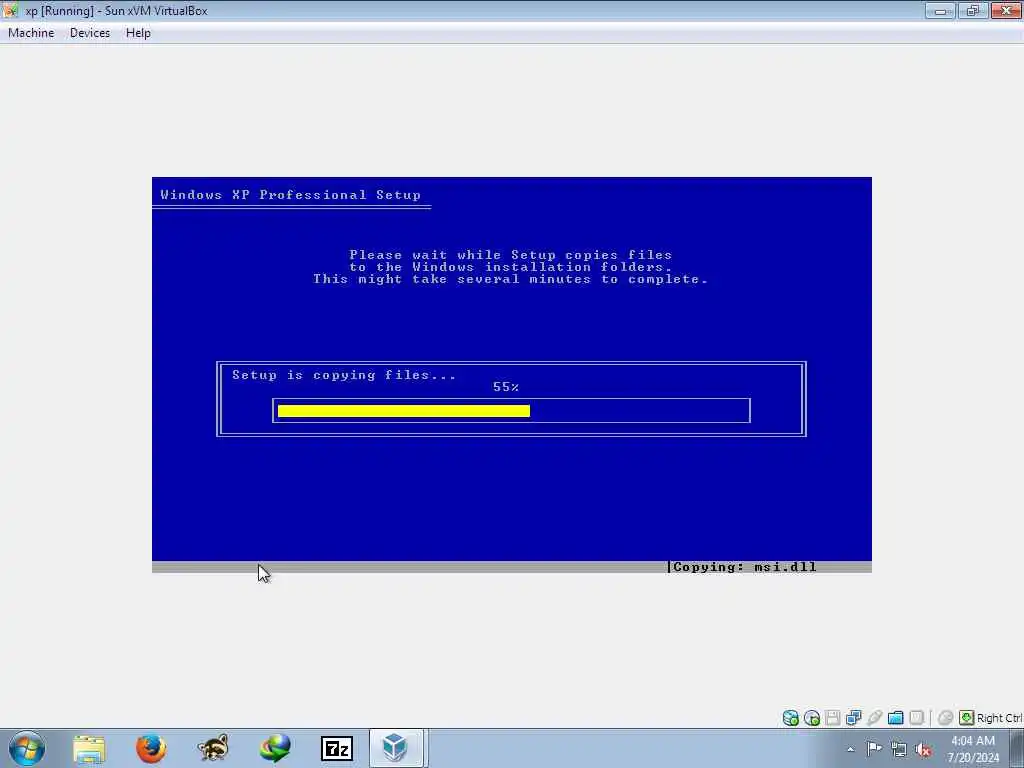This screenshot has height=768, width=1024.
Task: Click the CD/DVD drive status icon
Action: coord(812,718)
